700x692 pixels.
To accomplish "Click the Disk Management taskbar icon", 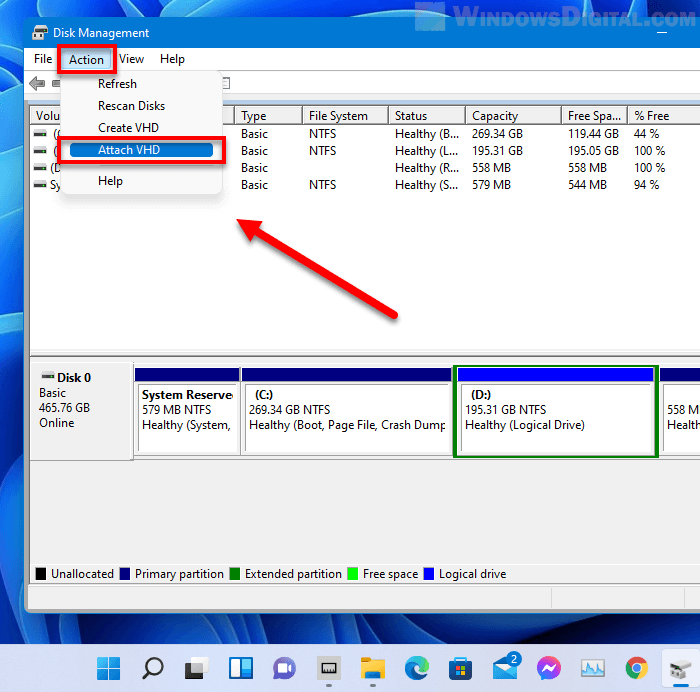I will pyautogui.click(x=680, y=670).
